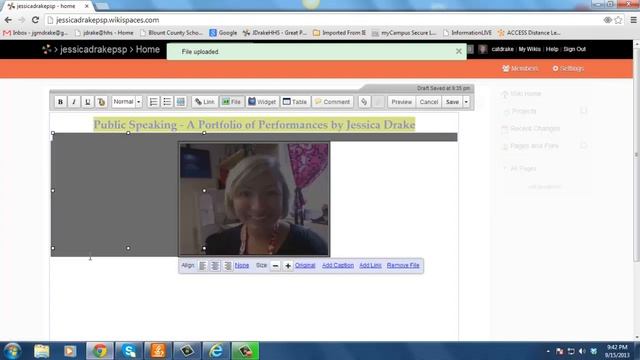Image resolution: width=640 pixels, height=360 pixels.
Task: Sign Out of Wikispaces
Action: (x=574, y=49)
